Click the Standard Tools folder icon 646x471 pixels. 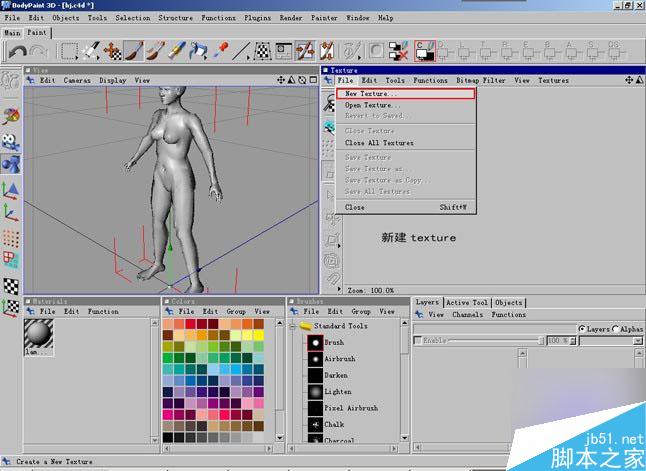point(306,326)
